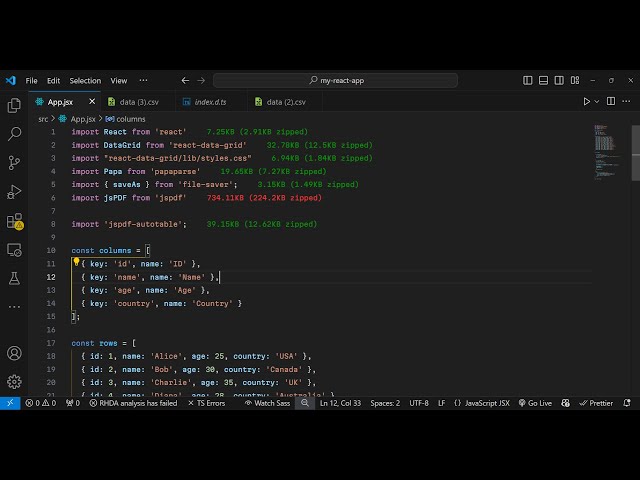The height and width of the screenshot is (480, 640).
Task: Open the Extensions view
Action: 14,221
